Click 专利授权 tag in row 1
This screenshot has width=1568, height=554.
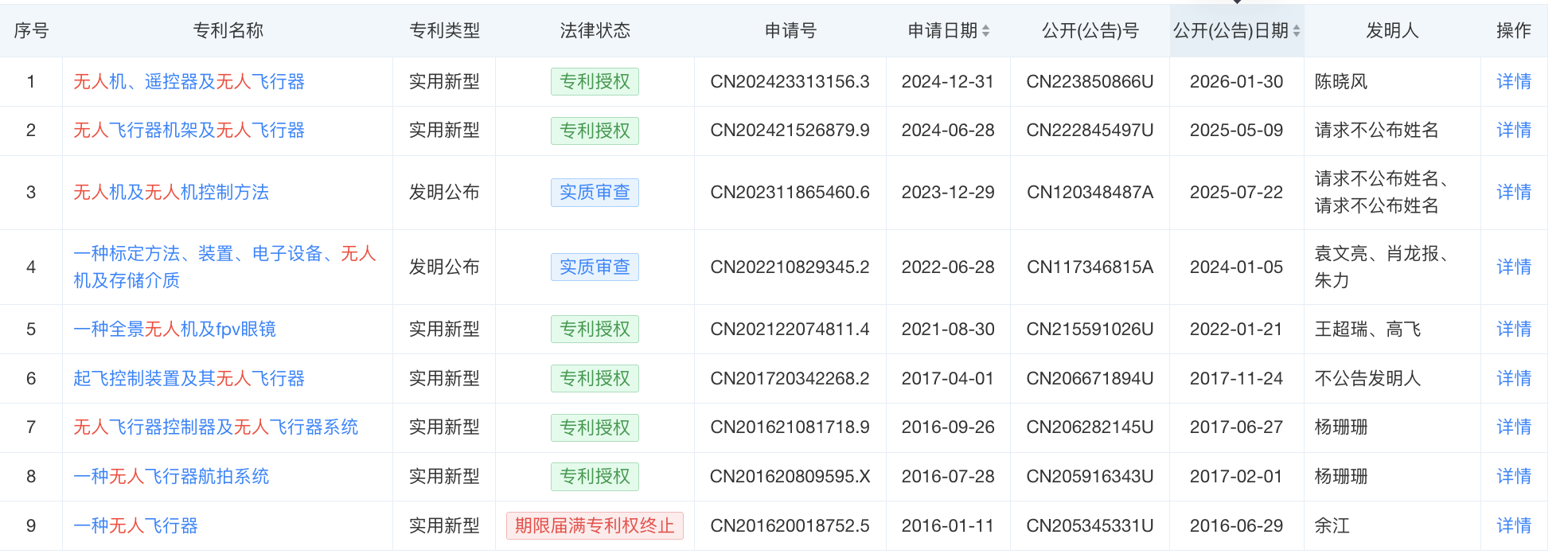click(x=595, y=81)
